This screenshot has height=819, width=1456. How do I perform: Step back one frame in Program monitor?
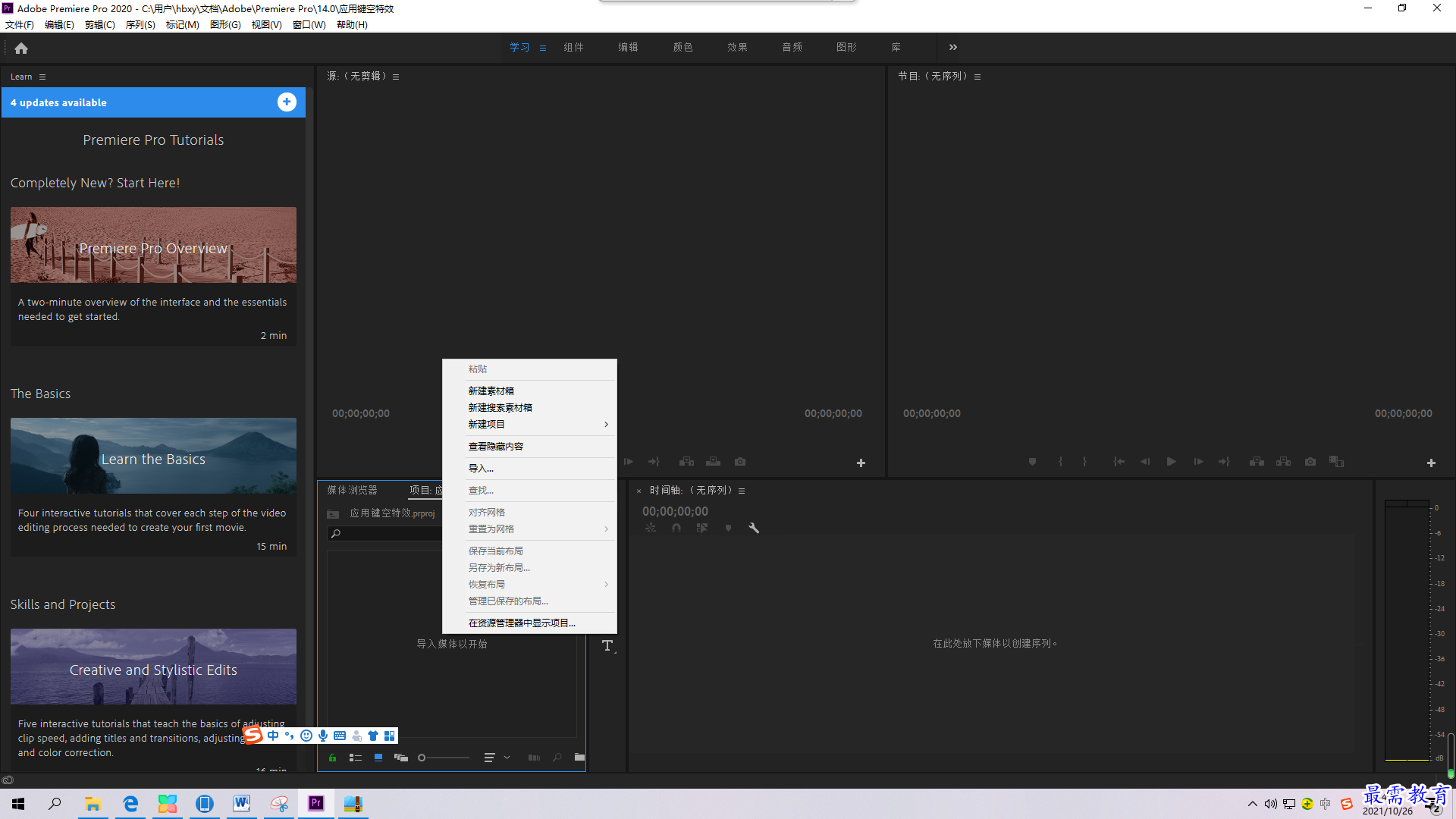coord(1145,461)
